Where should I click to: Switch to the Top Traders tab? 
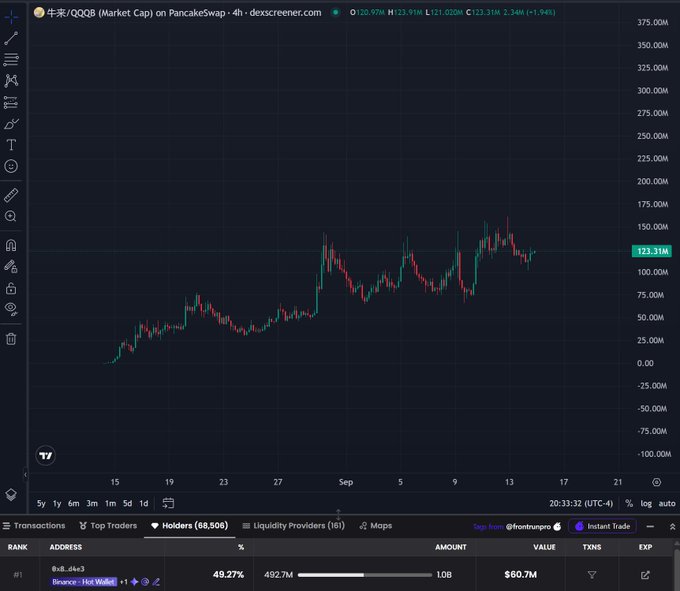point(108,526)
